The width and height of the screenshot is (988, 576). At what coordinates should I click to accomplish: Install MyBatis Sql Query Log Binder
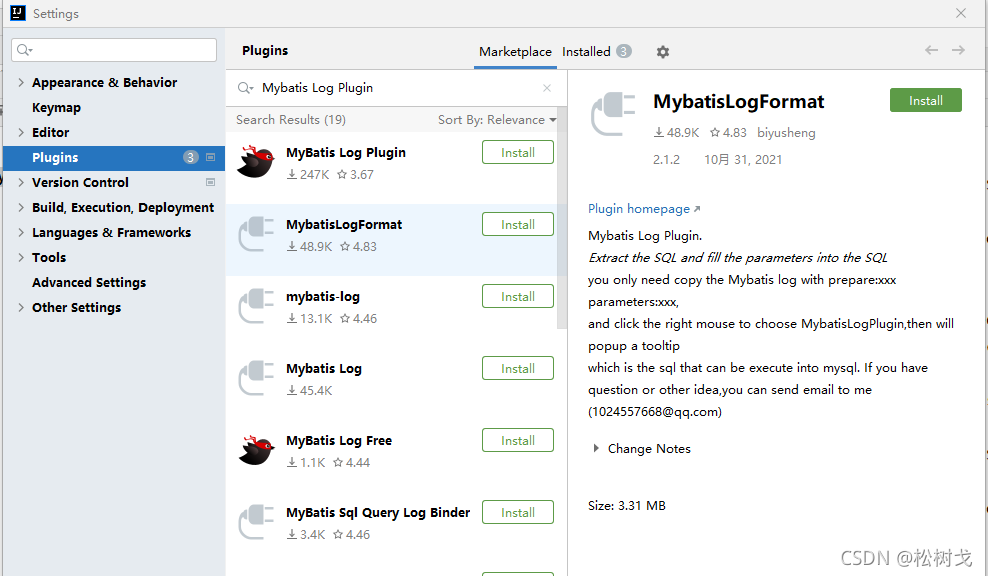point(518,512)
